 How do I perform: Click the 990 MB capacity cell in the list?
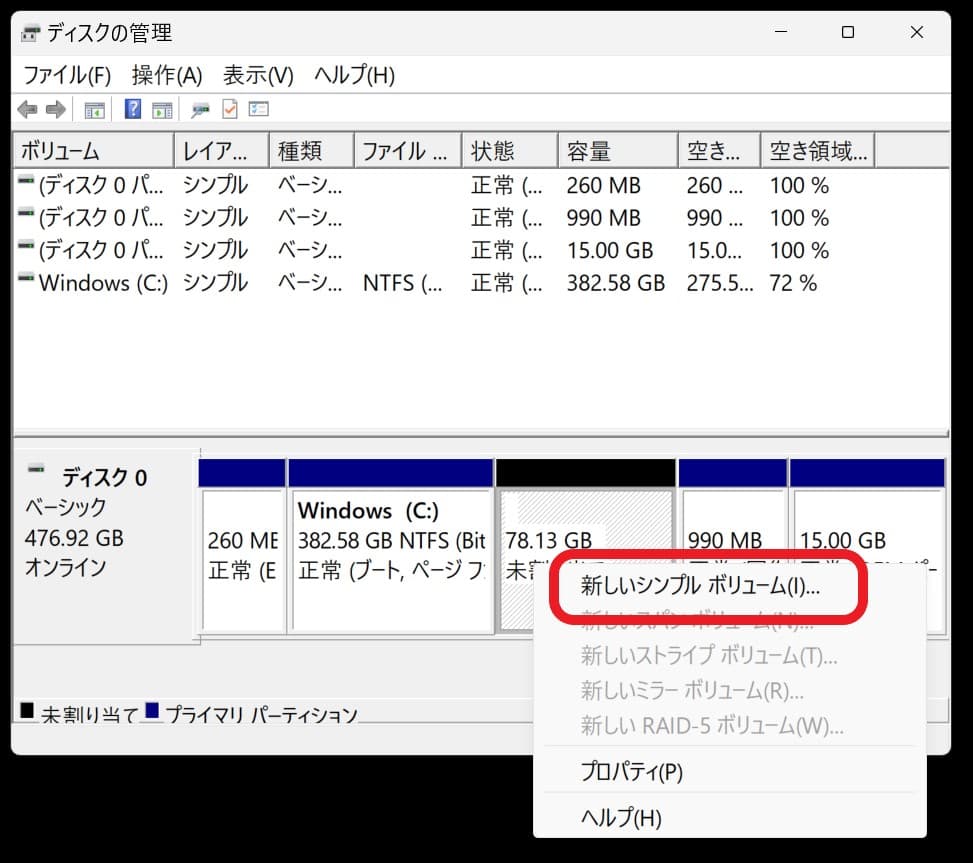603,218
